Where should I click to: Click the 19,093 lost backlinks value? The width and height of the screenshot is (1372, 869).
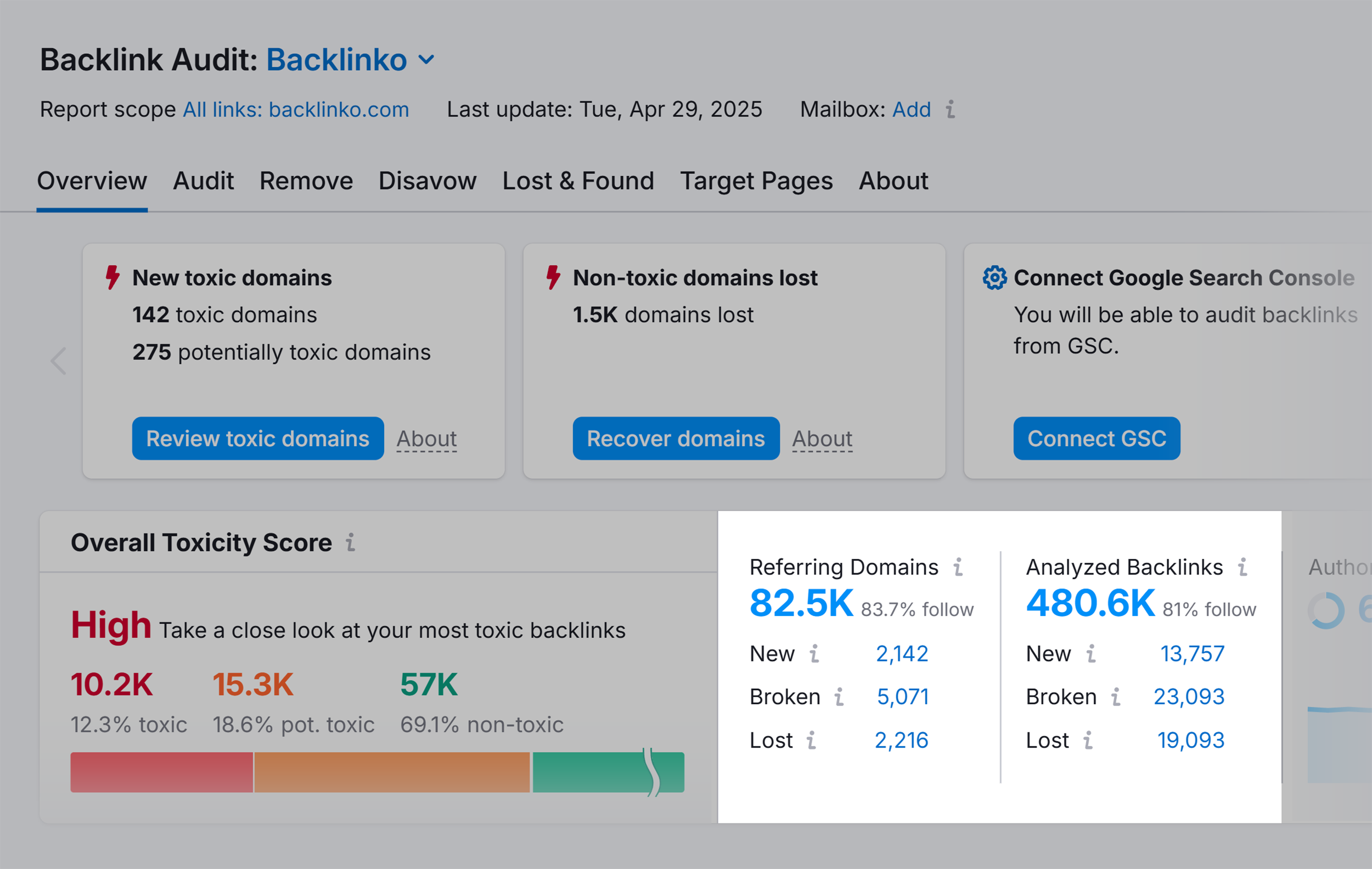click(1191, 740)
